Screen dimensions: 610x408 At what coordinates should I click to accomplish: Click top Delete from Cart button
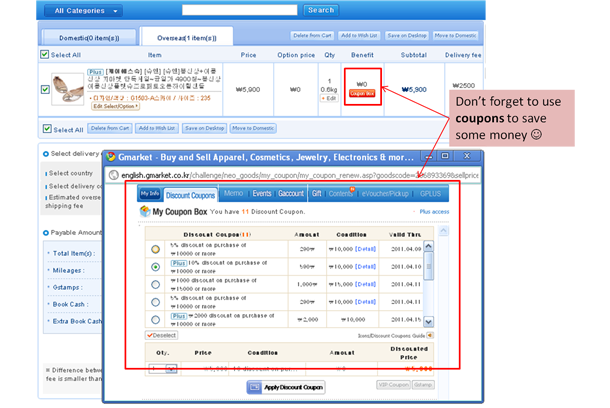[x=312, y=35]
